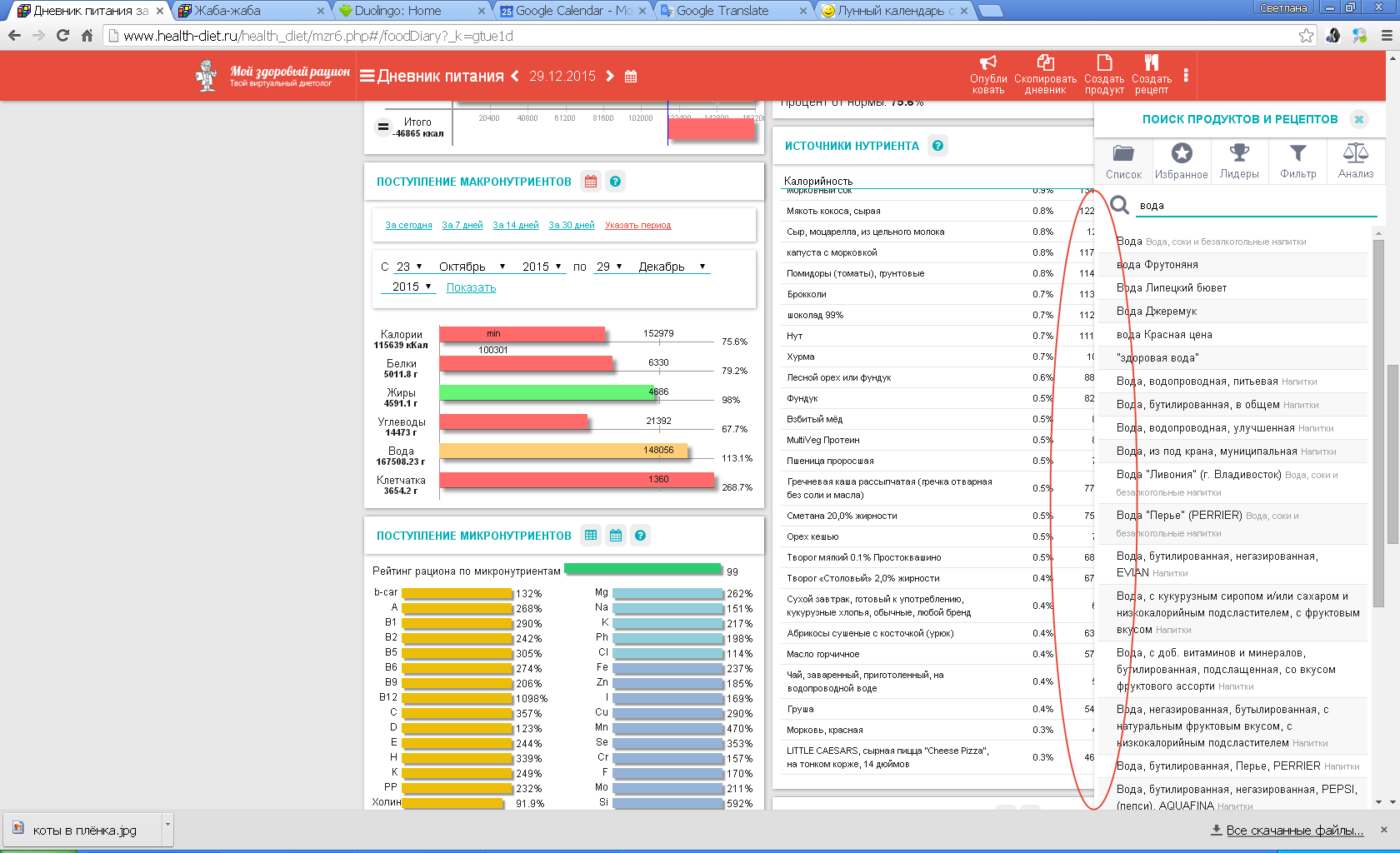Open Создать продукт in header
Image resolution: width=1400 pixels, height=853 pixels.
[x=1104, y=63]
